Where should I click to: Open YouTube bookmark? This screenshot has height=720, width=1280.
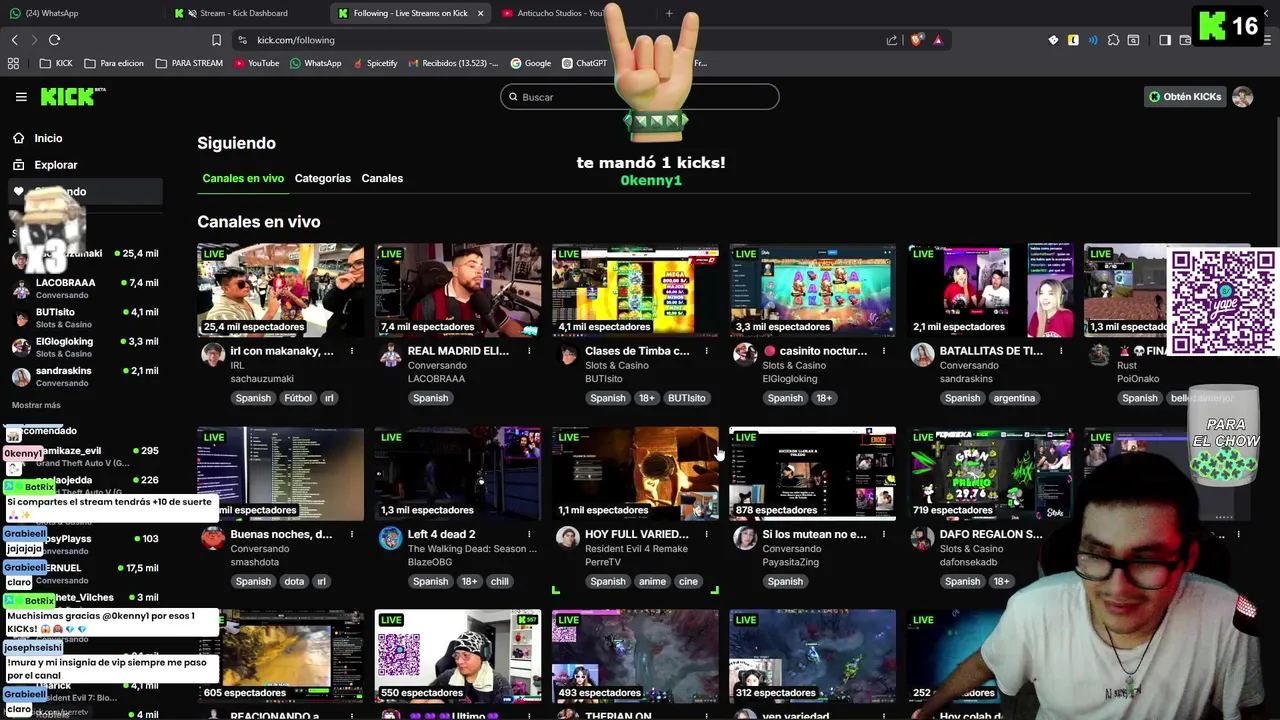pyautogui.click(x=257, y=63)
